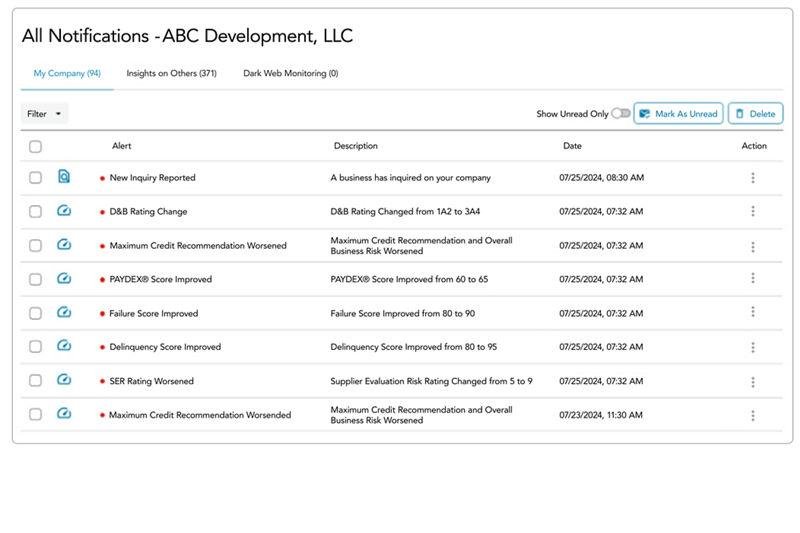Expand the Filter dropdown

coord(44,114)
